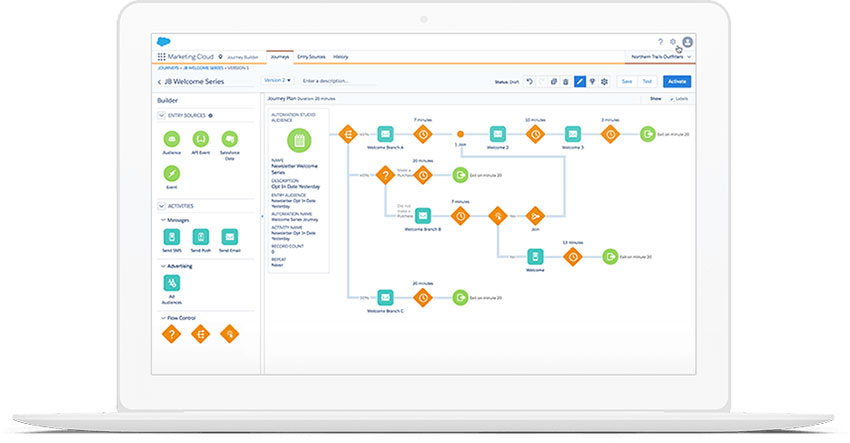Image resolution: width=850 pixels, height=443 pixels.
Task: Select the API Event entry source icon
Action: 201,139
